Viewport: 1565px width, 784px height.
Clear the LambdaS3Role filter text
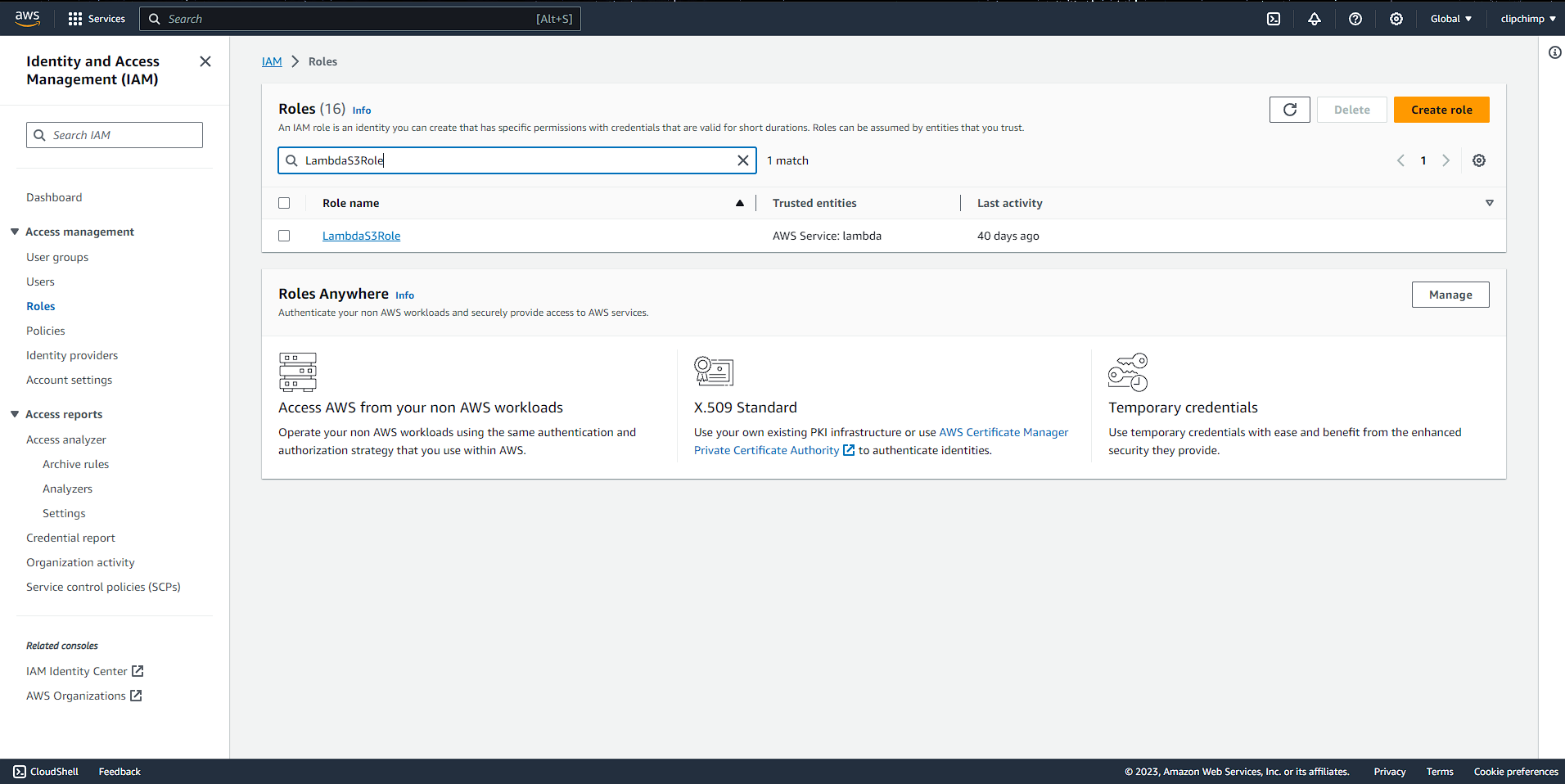tap(743, 160)
